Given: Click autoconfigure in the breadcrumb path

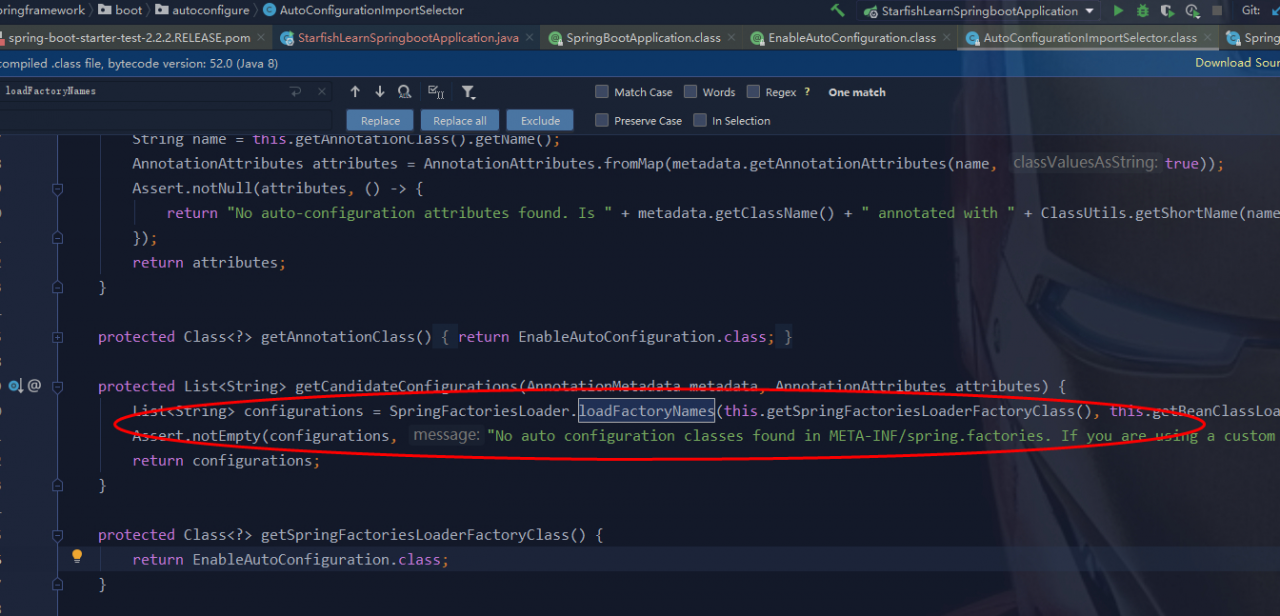Looking at the screenshot, I should point(210,10).
